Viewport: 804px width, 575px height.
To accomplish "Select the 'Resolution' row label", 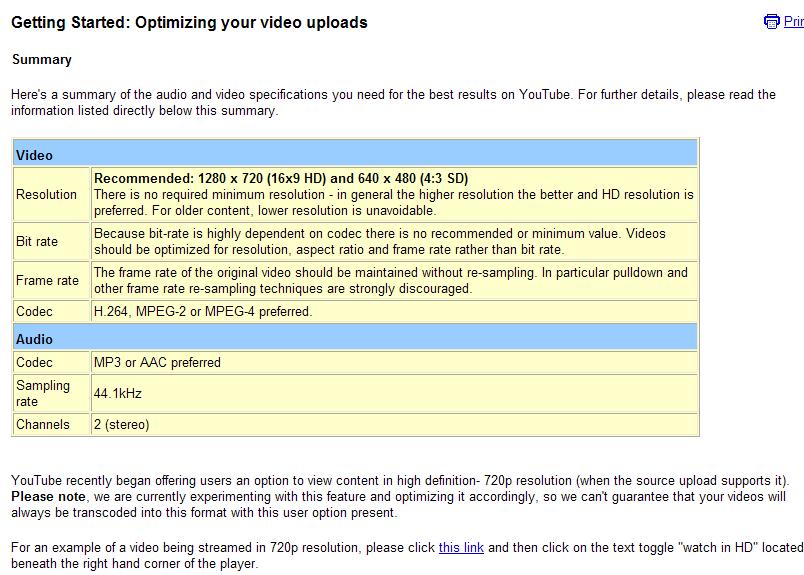I will (x=46, y=194).
